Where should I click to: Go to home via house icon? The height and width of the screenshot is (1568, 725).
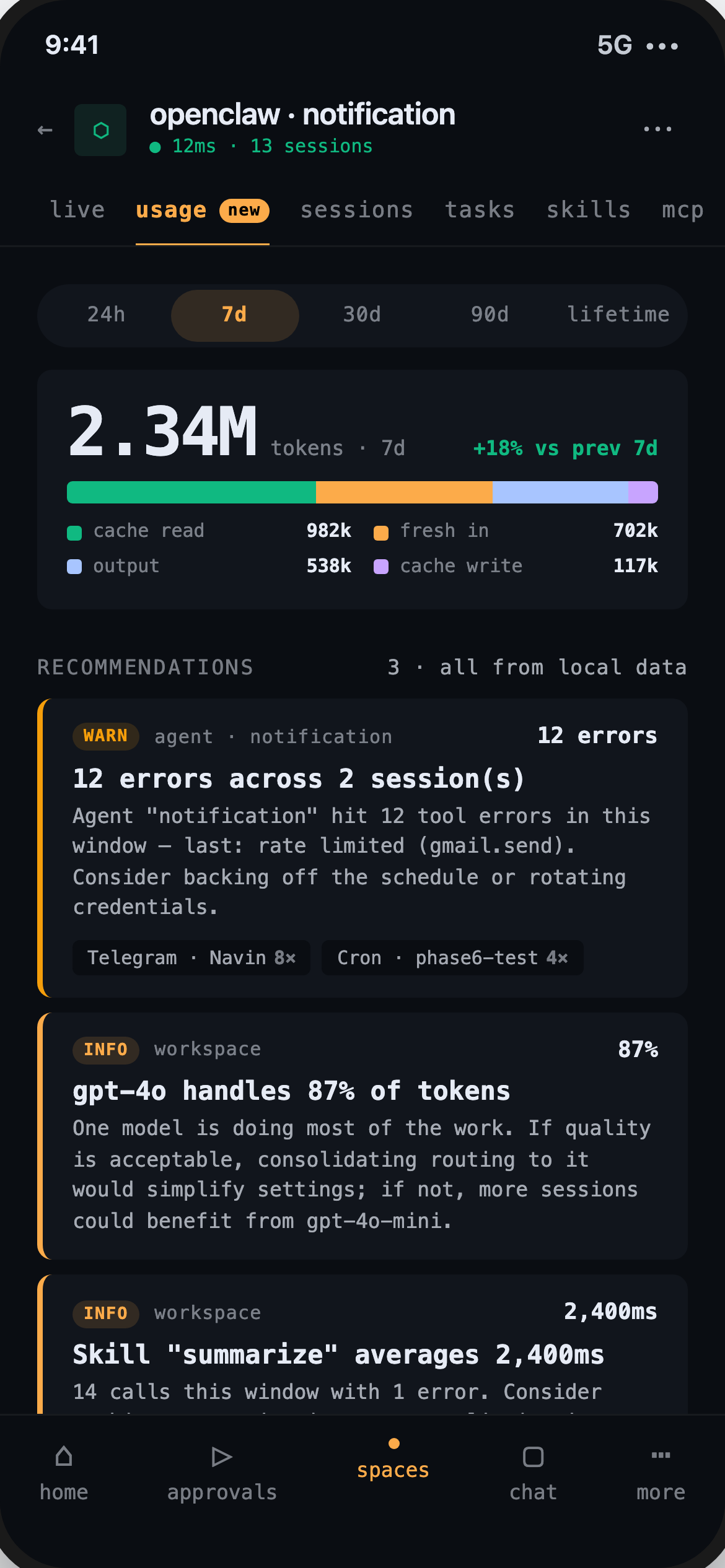[64, 1457]
